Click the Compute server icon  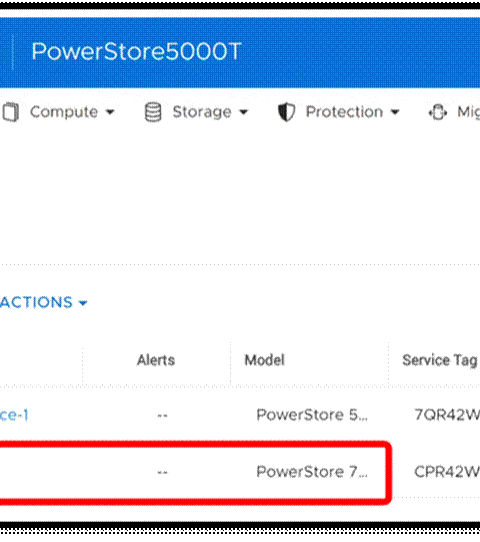[11, 112]
